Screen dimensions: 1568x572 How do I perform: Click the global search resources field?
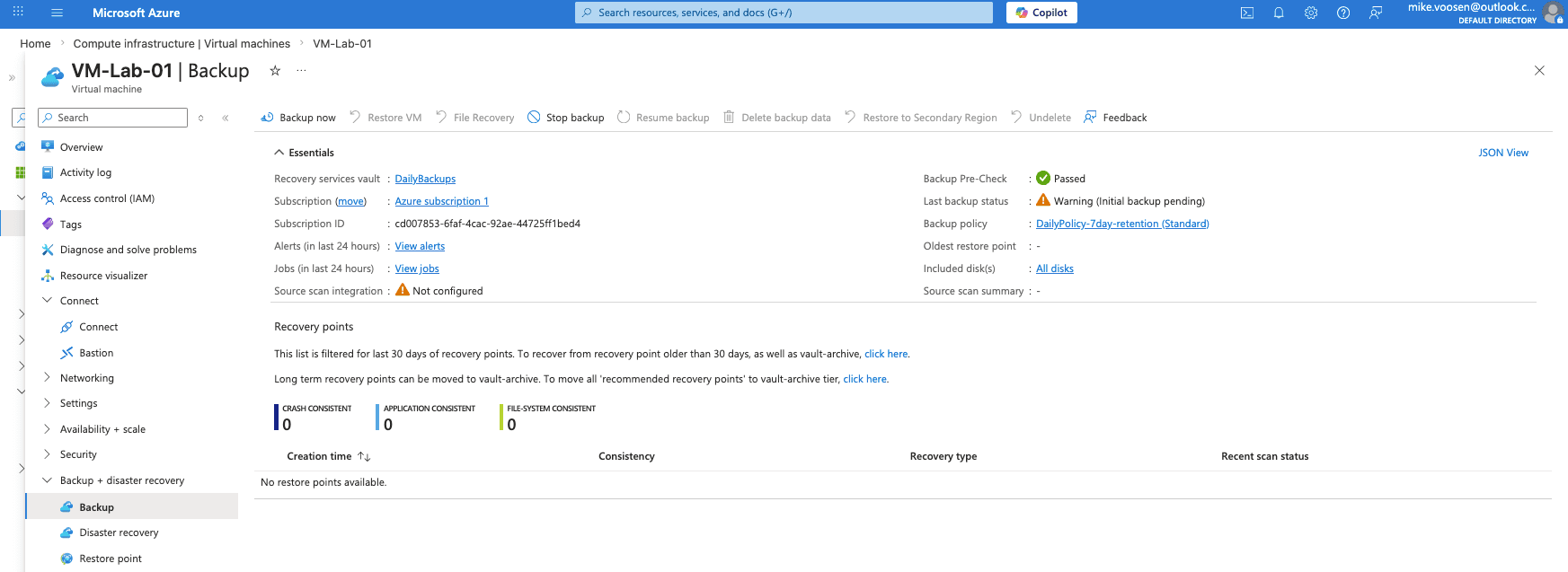(784, 13)
